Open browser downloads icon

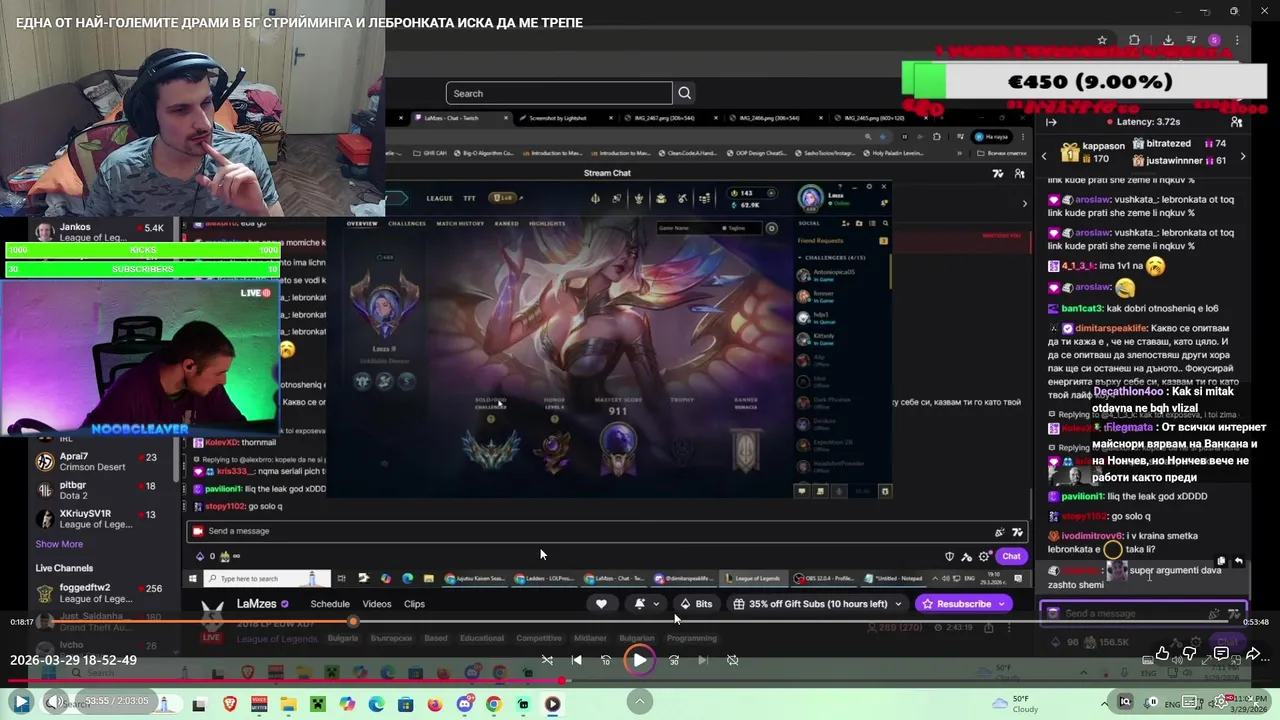tap(1168, 40)
